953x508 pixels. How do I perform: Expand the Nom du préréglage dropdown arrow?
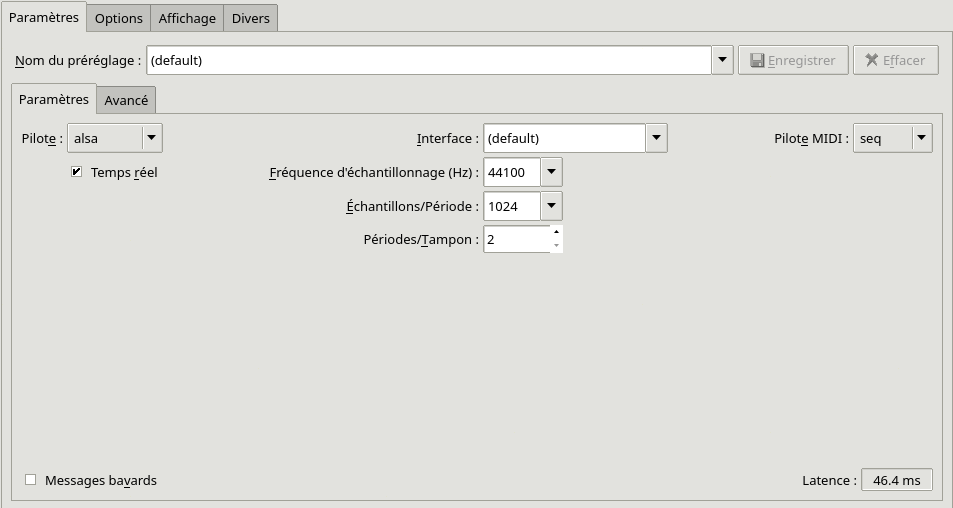(x=722, y=60)
